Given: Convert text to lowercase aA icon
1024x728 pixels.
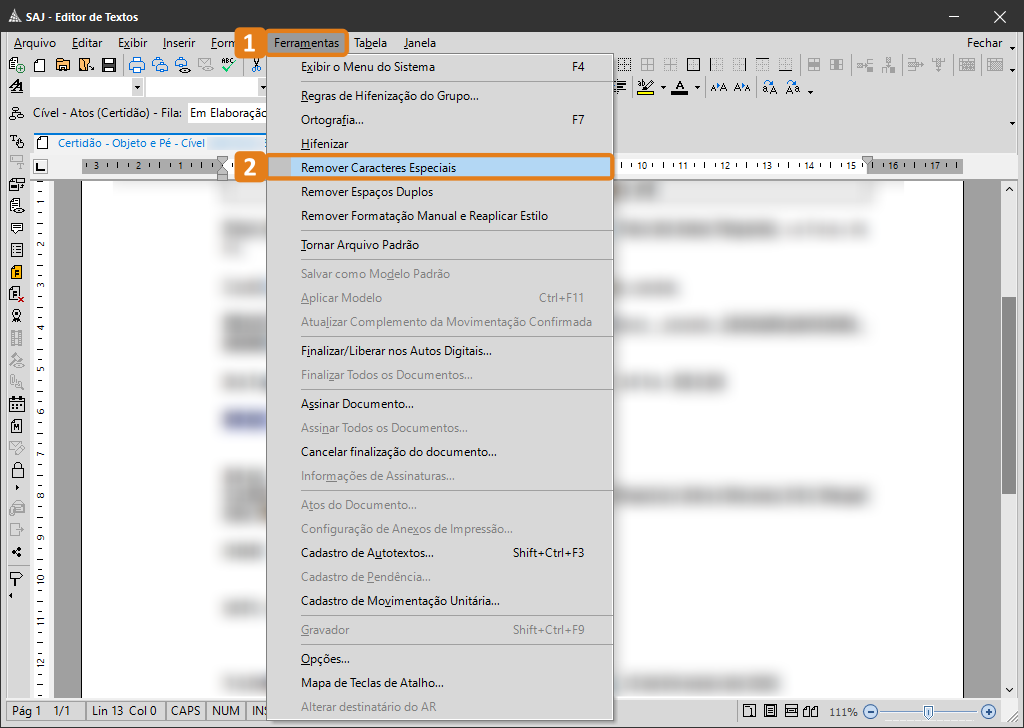Looking at the screenshot, I should [x=770, y=87].
